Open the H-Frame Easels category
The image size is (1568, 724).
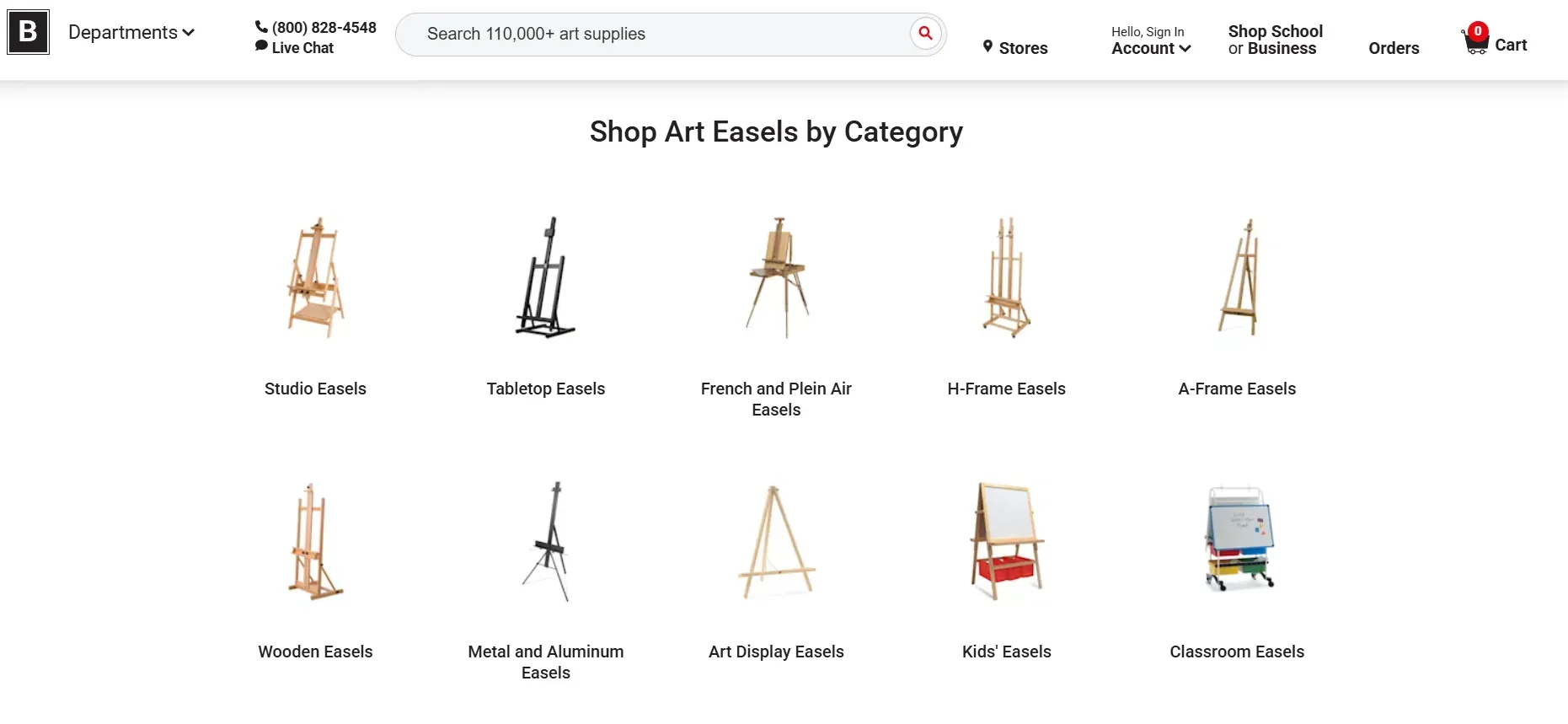click(1006, 389)
